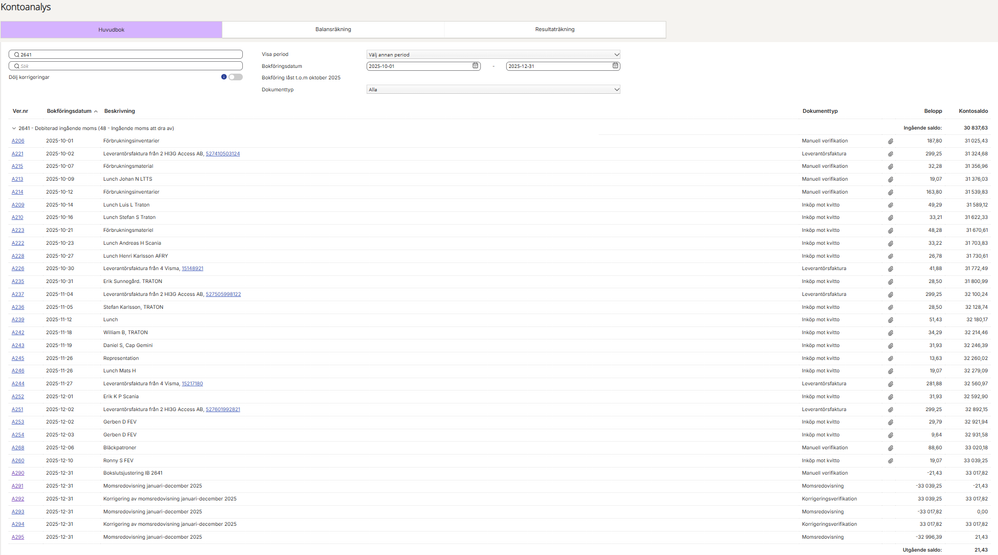The image size is (998, 555).
Task: Open Visma invoice link 15217180
Action: [x=192, y=384]
